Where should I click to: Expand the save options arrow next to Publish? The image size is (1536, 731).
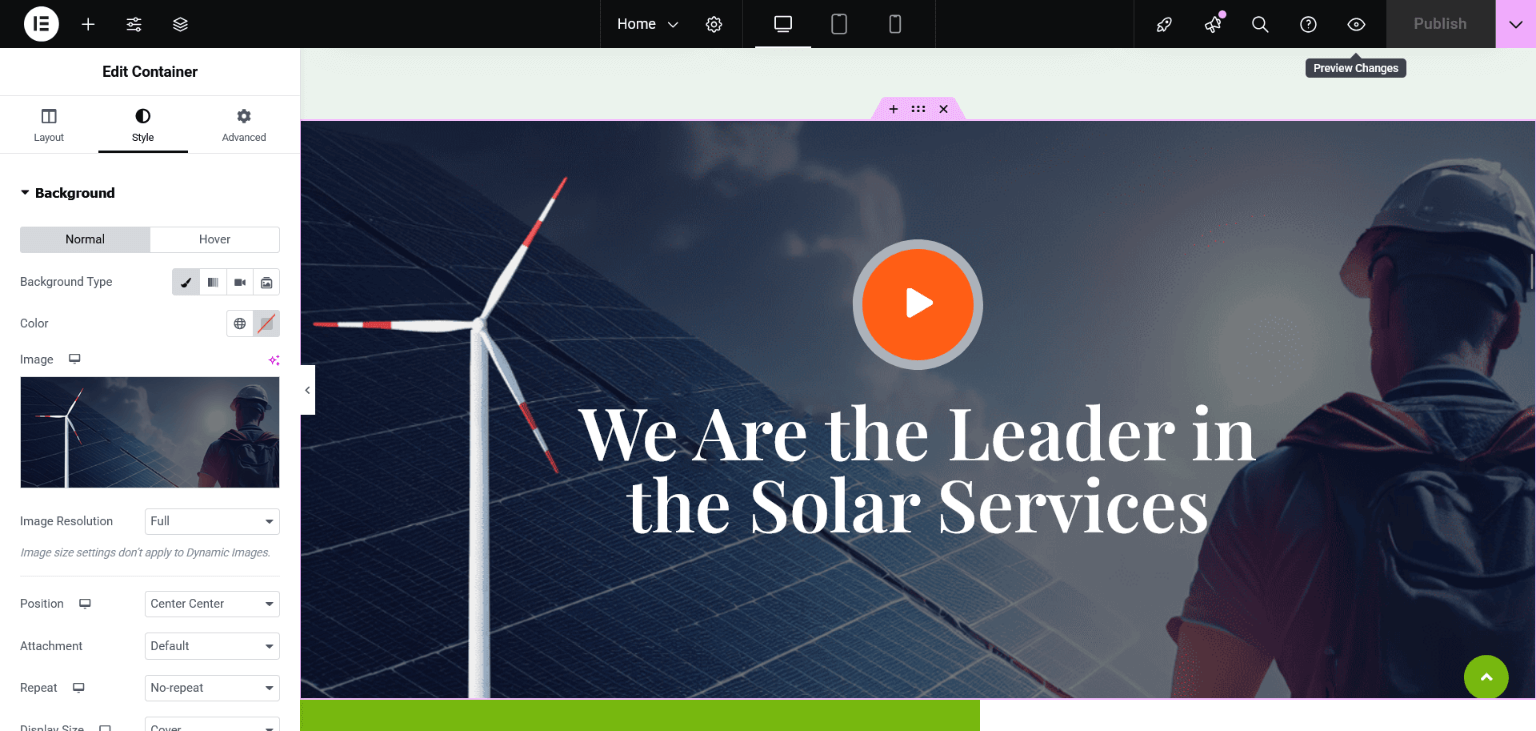click(1516, 24)
